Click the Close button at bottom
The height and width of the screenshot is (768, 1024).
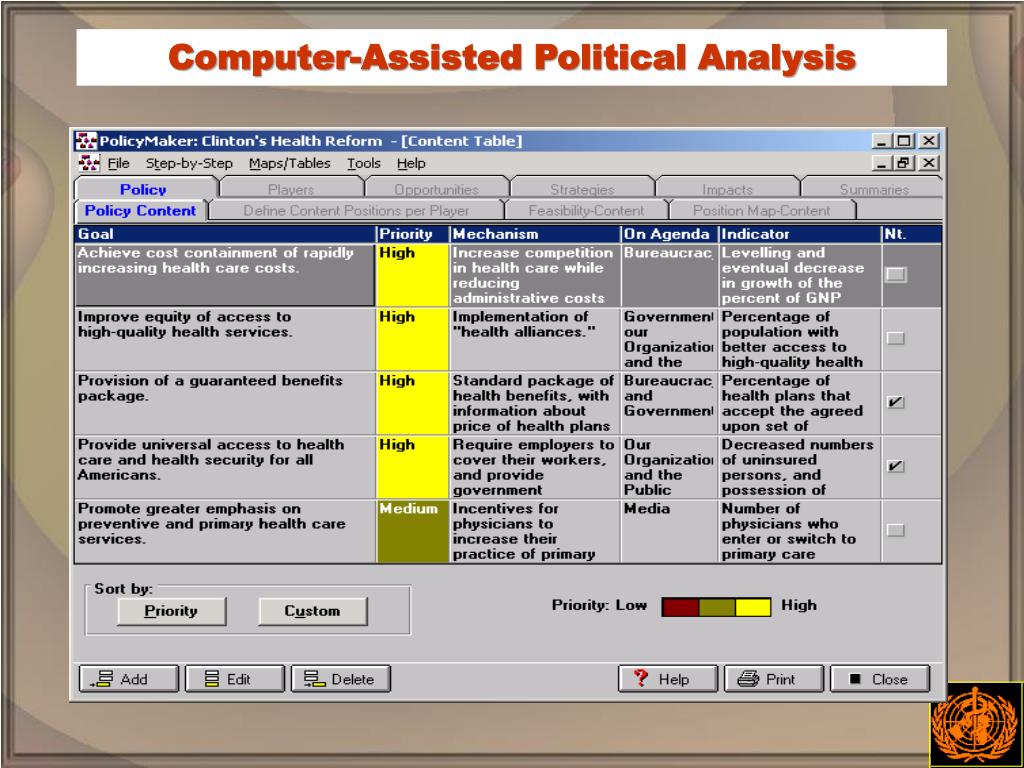pos(880,679)
